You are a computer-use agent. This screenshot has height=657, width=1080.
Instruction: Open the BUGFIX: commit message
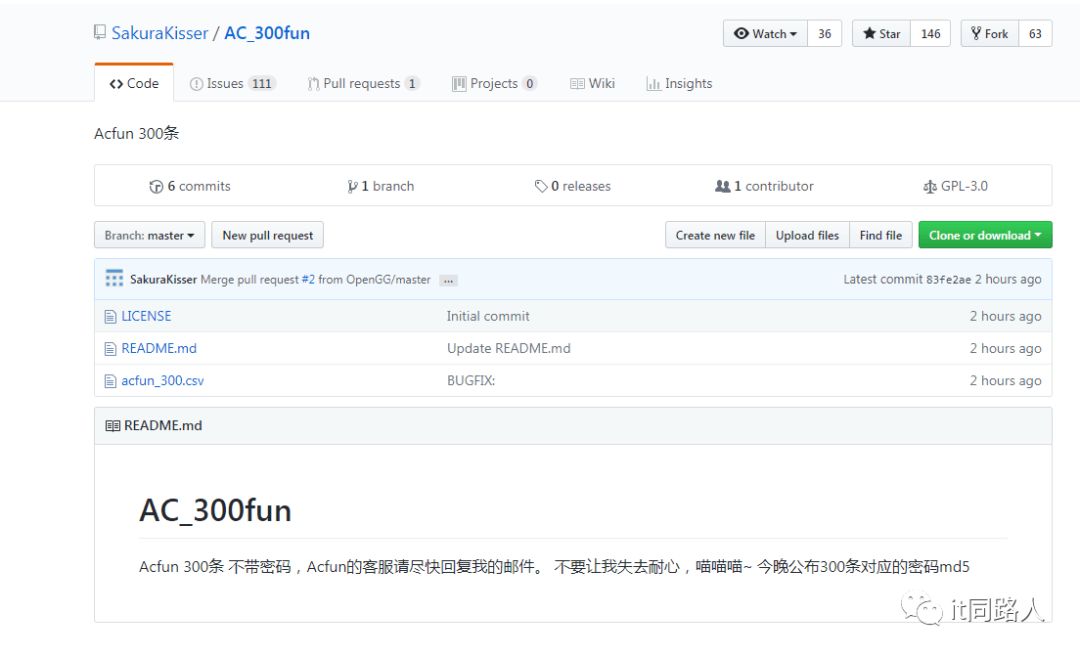[x=471, y=380]
